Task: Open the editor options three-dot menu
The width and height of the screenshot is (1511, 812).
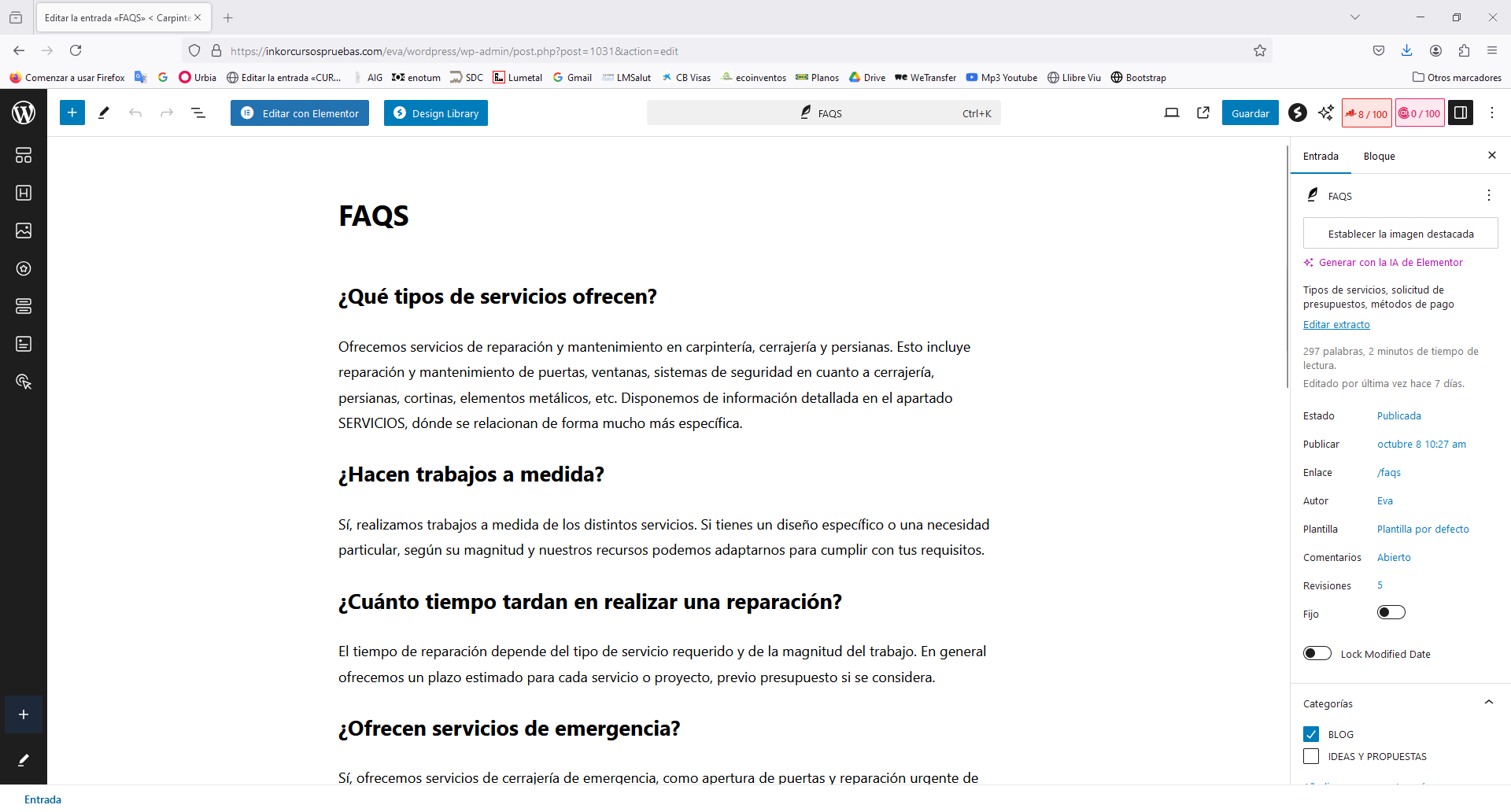Action: click(1492, 113)
